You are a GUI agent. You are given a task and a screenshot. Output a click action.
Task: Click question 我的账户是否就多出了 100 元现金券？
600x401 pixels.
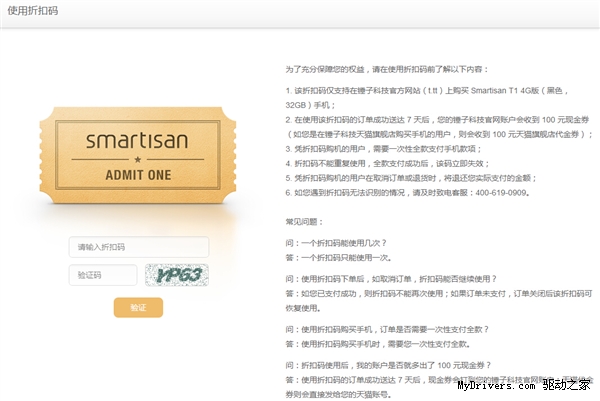pyautogui.click(x=388, y=365)
